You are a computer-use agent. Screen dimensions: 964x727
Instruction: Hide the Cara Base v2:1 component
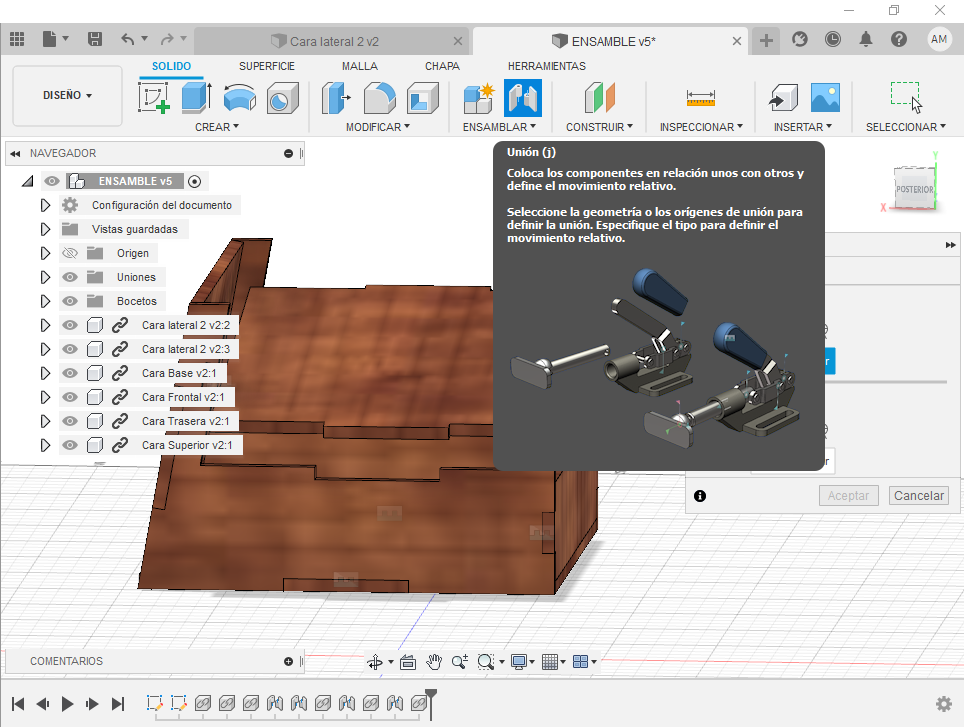pyautogui.click(x=70, y=373)
